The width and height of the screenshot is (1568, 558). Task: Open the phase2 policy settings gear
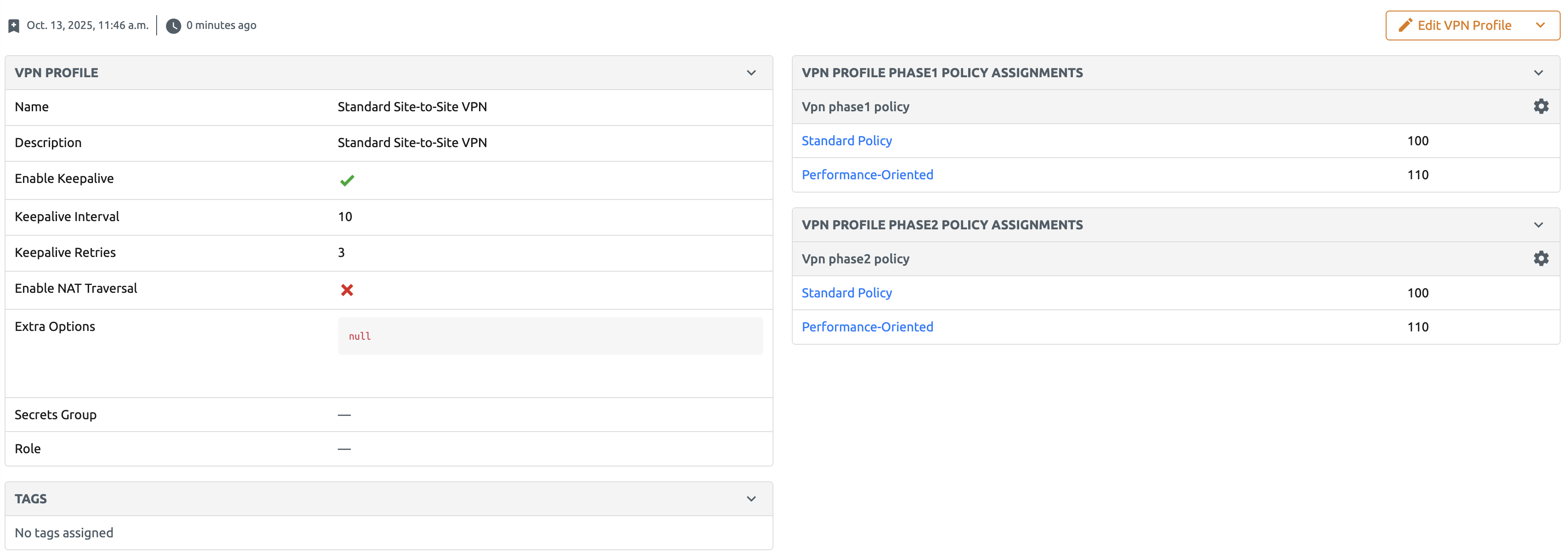click(1540, 258)
